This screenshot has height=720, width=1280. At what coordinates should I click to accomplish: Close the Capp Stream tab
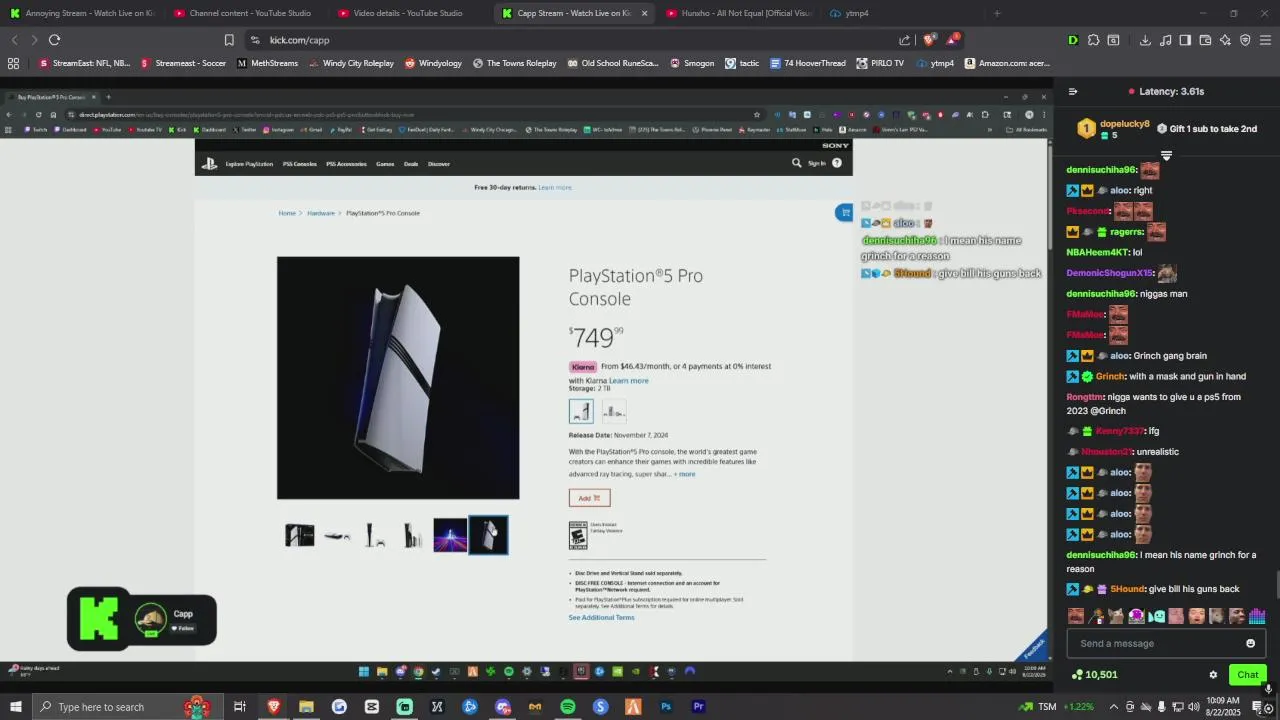tap(644, 13)
